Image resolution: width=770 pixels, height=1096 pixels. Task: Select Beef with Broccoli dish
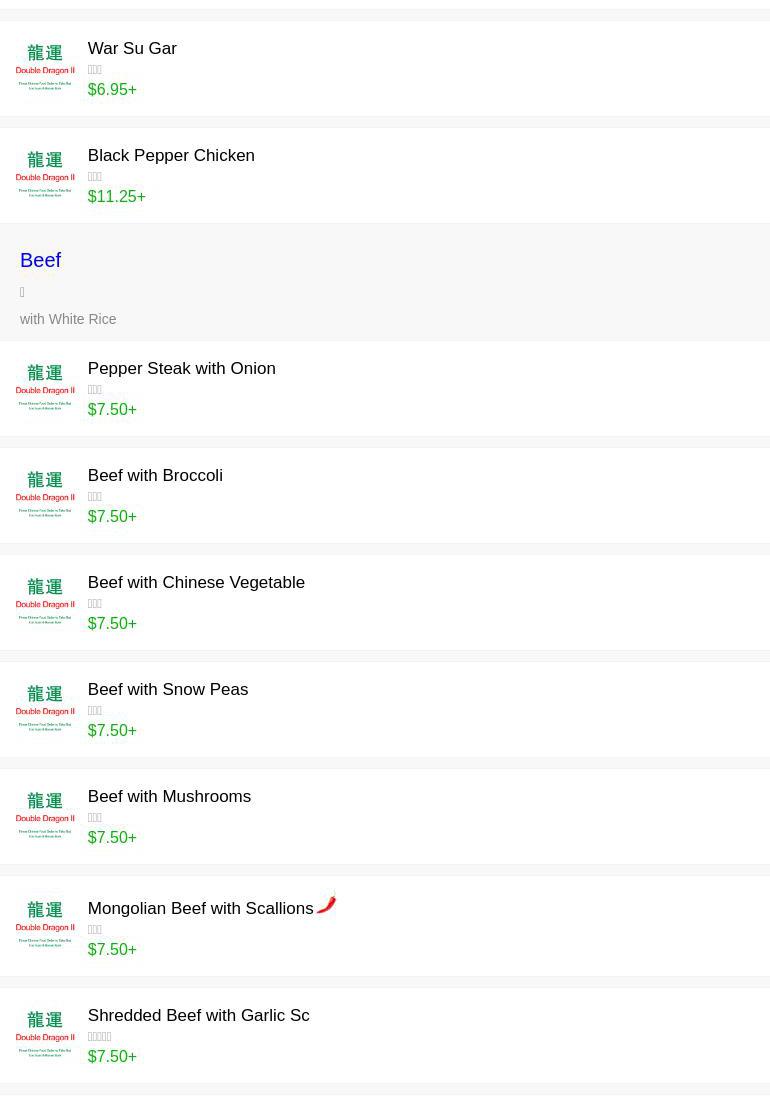click(155, 476)
